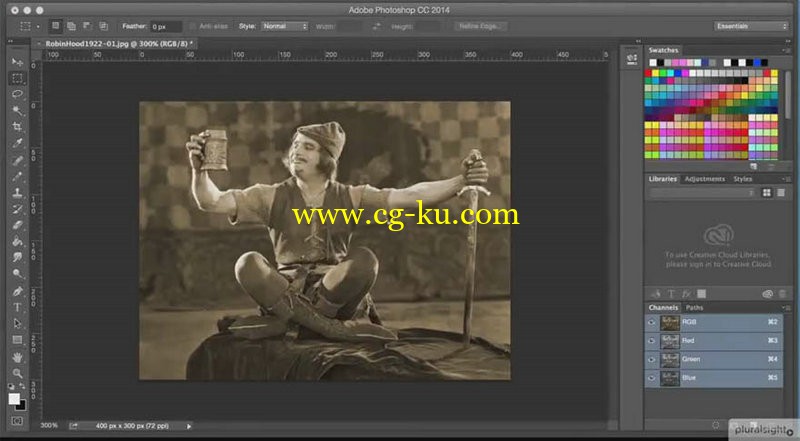The height and width of the screenshot is (441, 800).
Task: Click the Refine Edge button
Action: pyautogui.click(x=480, y=26)
